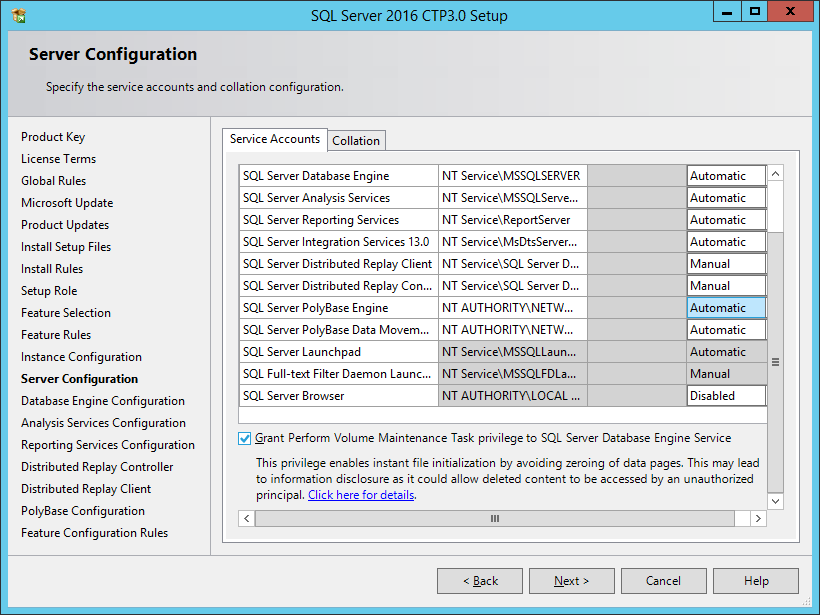The height and width of the screenshot is (615, 820).
Task: Click the SQL Server setup title bar icon
Action: pos(19,15)
